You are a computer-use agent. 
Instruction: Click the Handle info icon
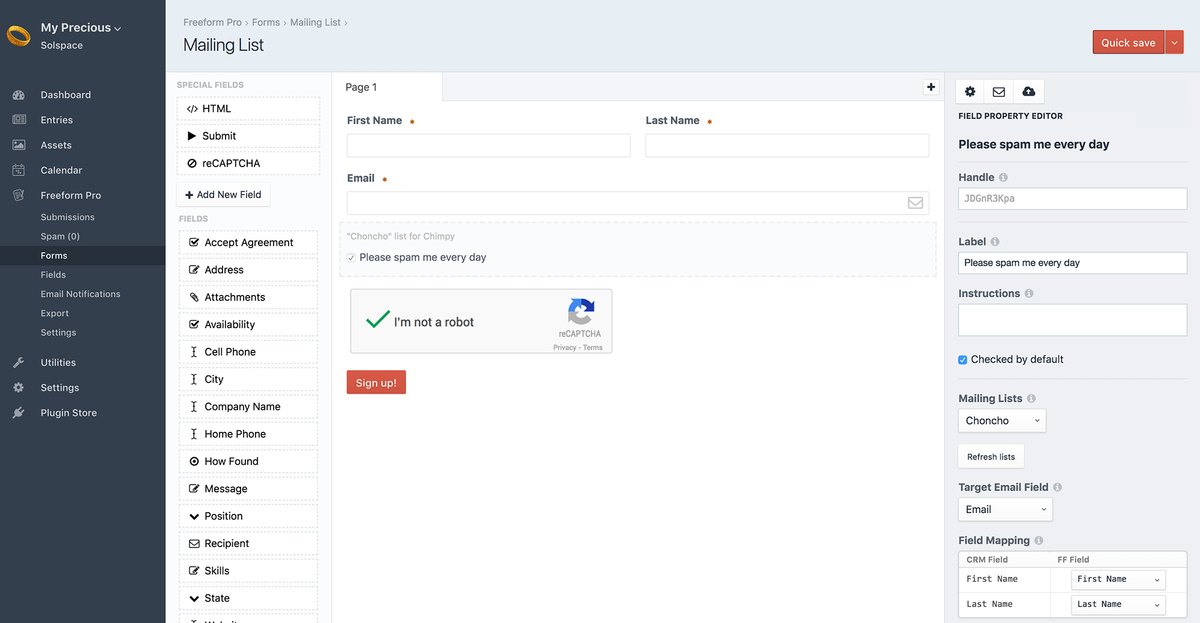(1003, 178)
